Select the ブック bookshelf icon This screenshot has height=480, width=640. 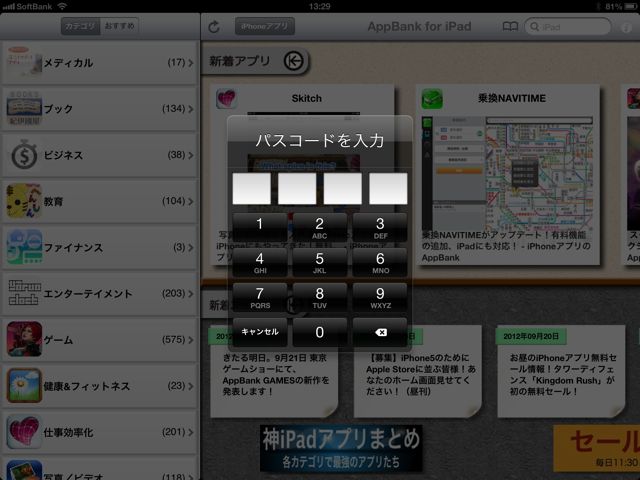point(24,109)
